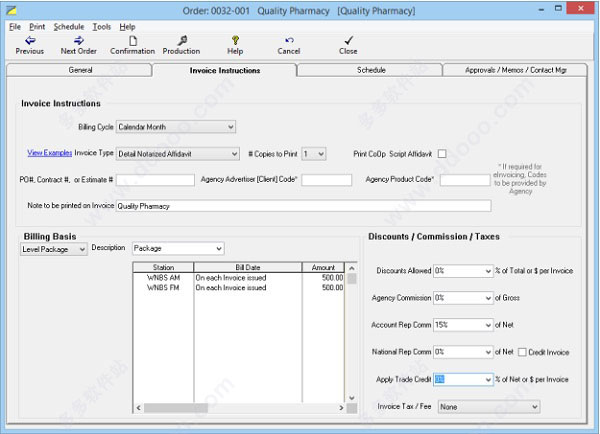The image size is (600, 434).
Task: Minimize the order window
Action: point(541,9)
